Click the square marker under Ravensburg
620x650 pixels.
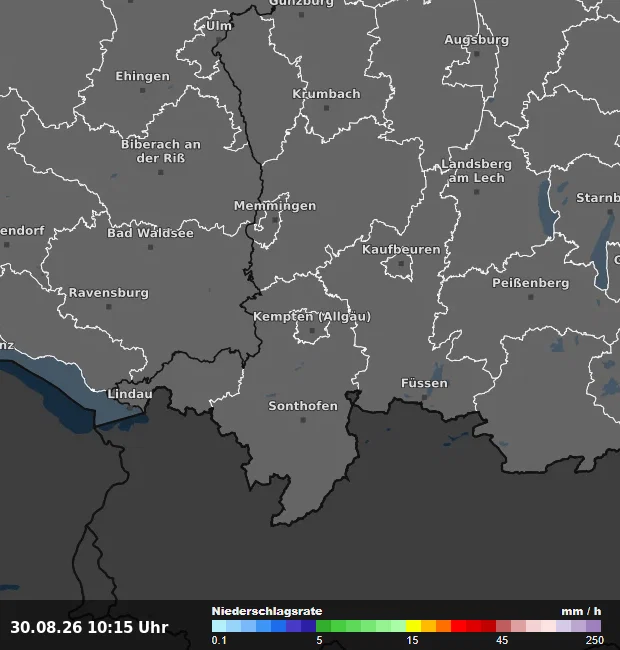[109, 307]
